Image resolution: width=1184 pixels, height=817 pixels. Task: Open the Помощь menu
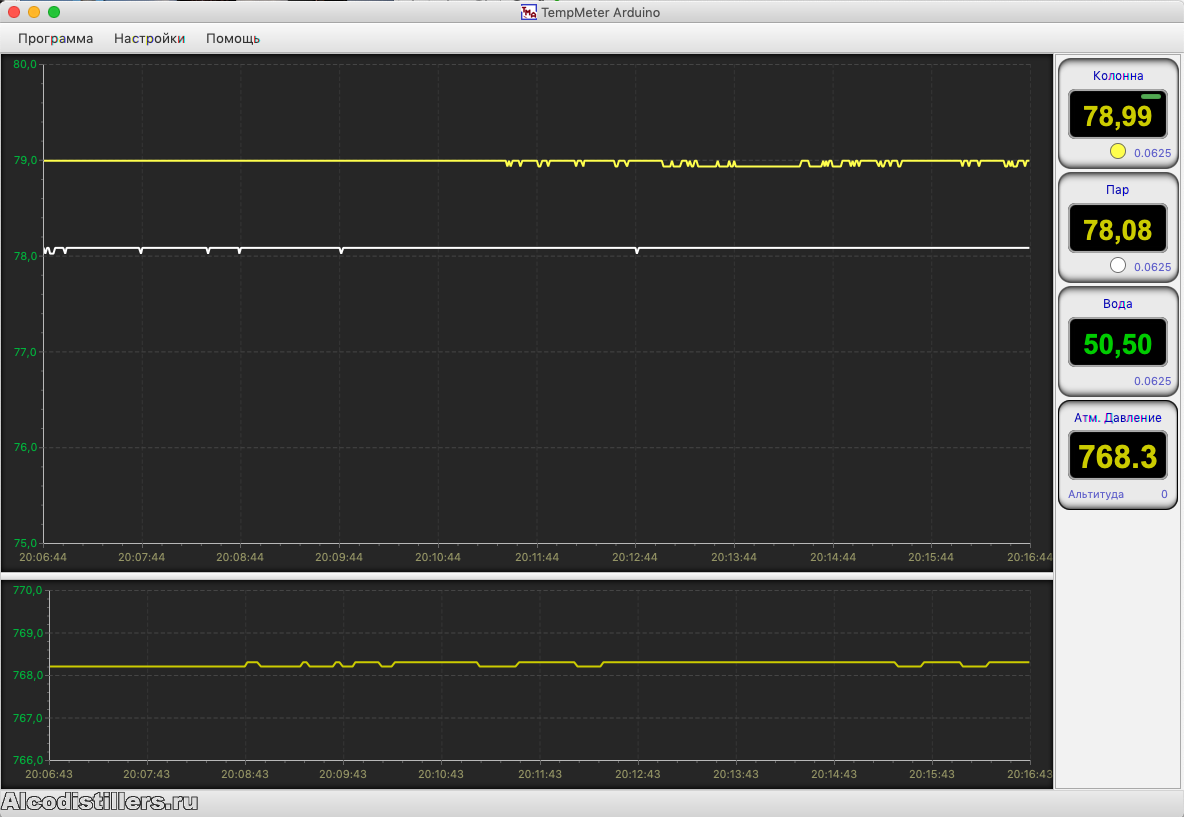tap(233, 39)
